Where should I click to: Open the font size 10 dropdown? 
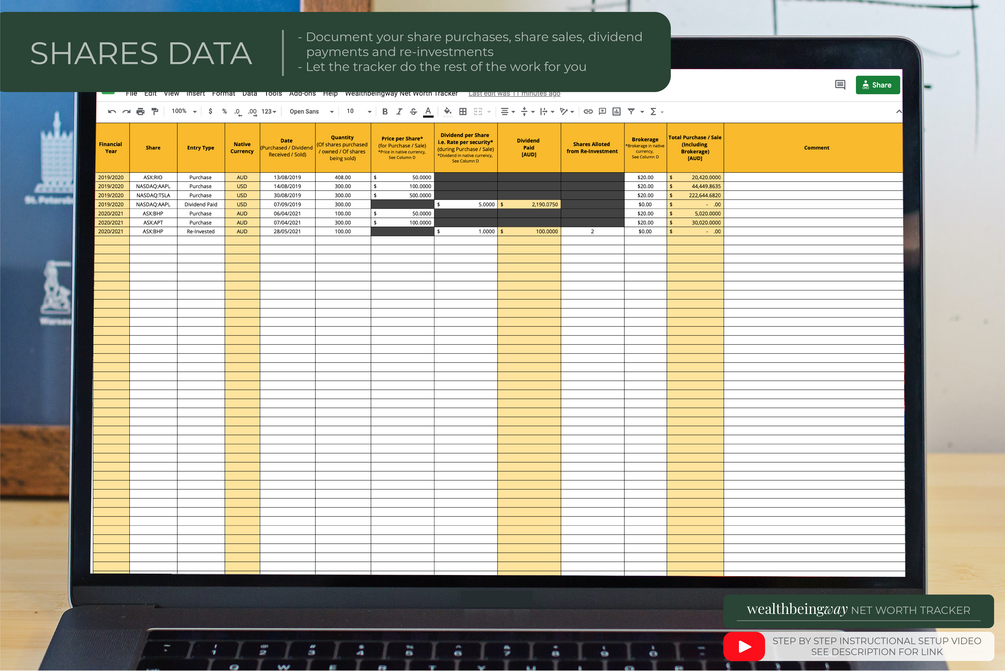[x=359, y=112]
